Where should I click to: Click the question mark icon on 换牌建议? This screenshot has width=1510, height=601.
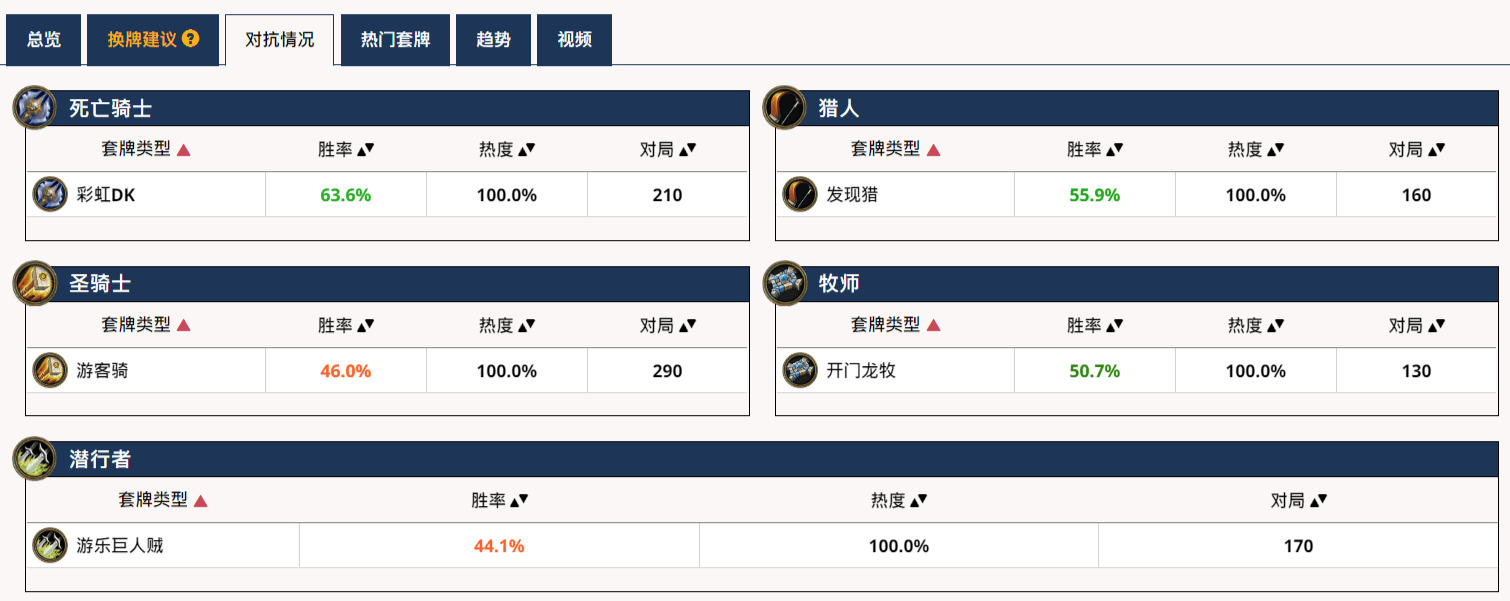point(191,39)
